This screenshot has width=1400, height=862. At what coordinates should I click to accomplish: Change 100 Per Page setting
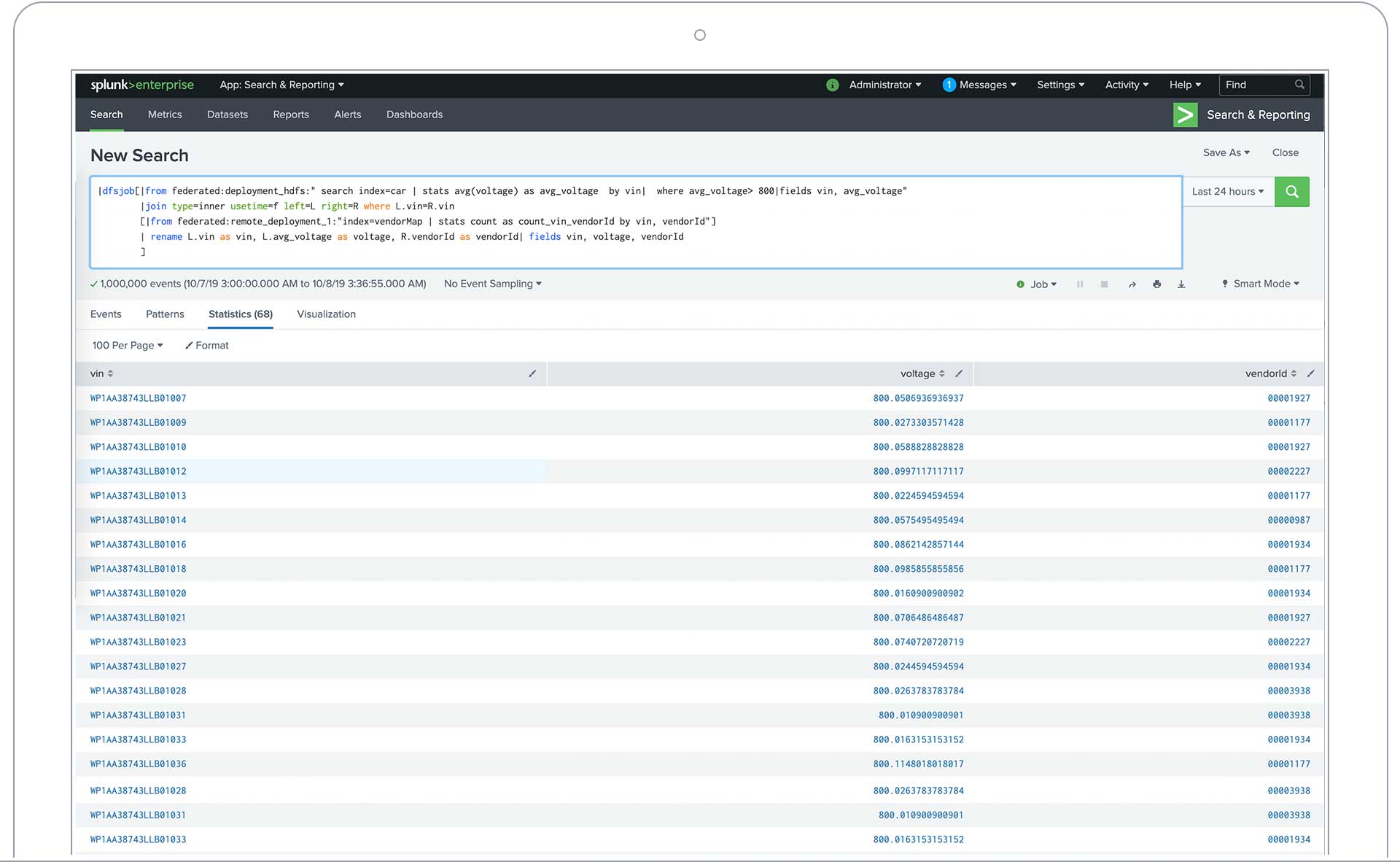click(128, 346)
